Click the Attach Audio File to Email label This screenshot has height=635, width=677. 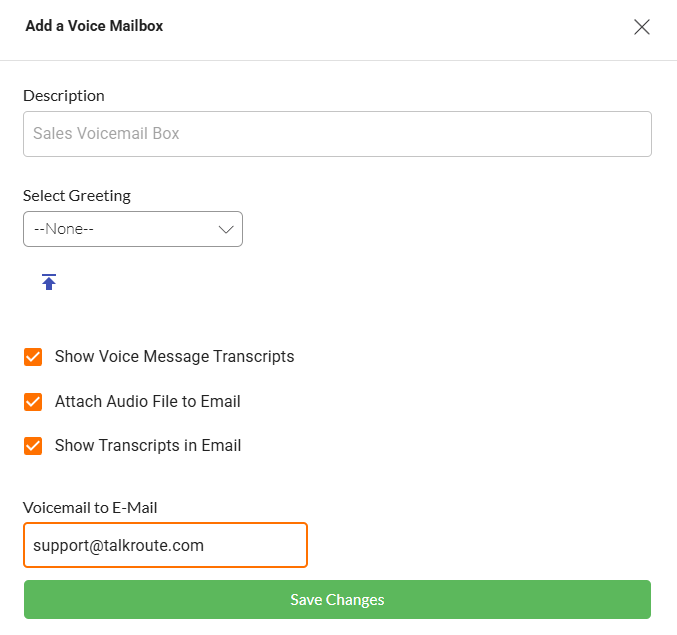point(147,402)
